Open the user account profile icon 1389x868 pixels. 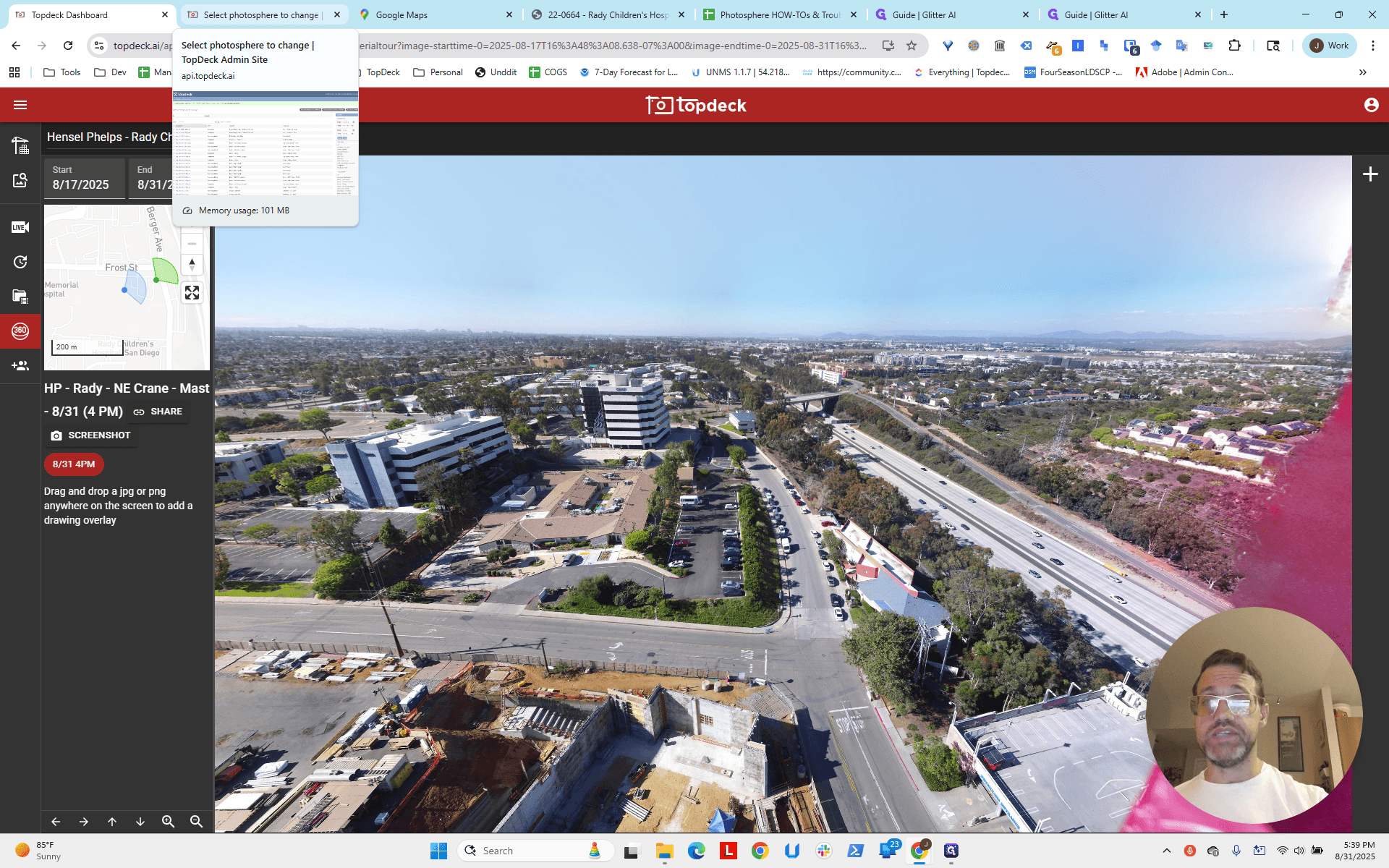(1371, 105)
